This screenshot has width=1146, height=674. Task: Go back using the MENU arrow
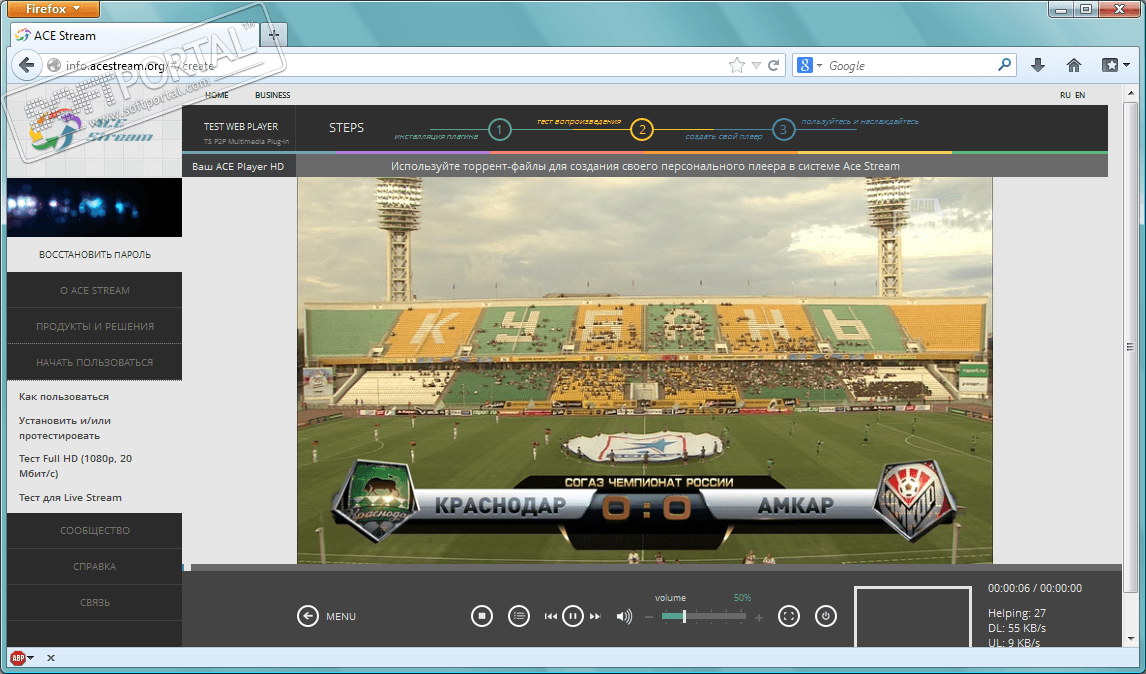coord(308,616)
